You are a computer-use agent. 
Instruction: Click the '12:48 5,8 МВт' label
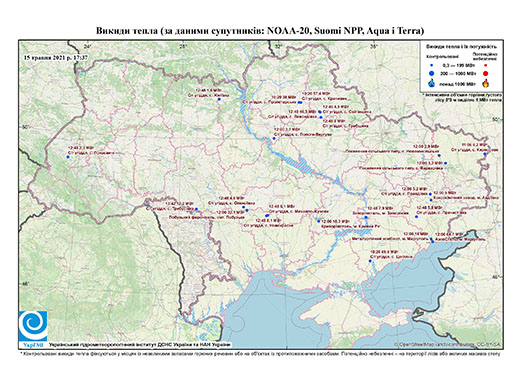[429, 207]
